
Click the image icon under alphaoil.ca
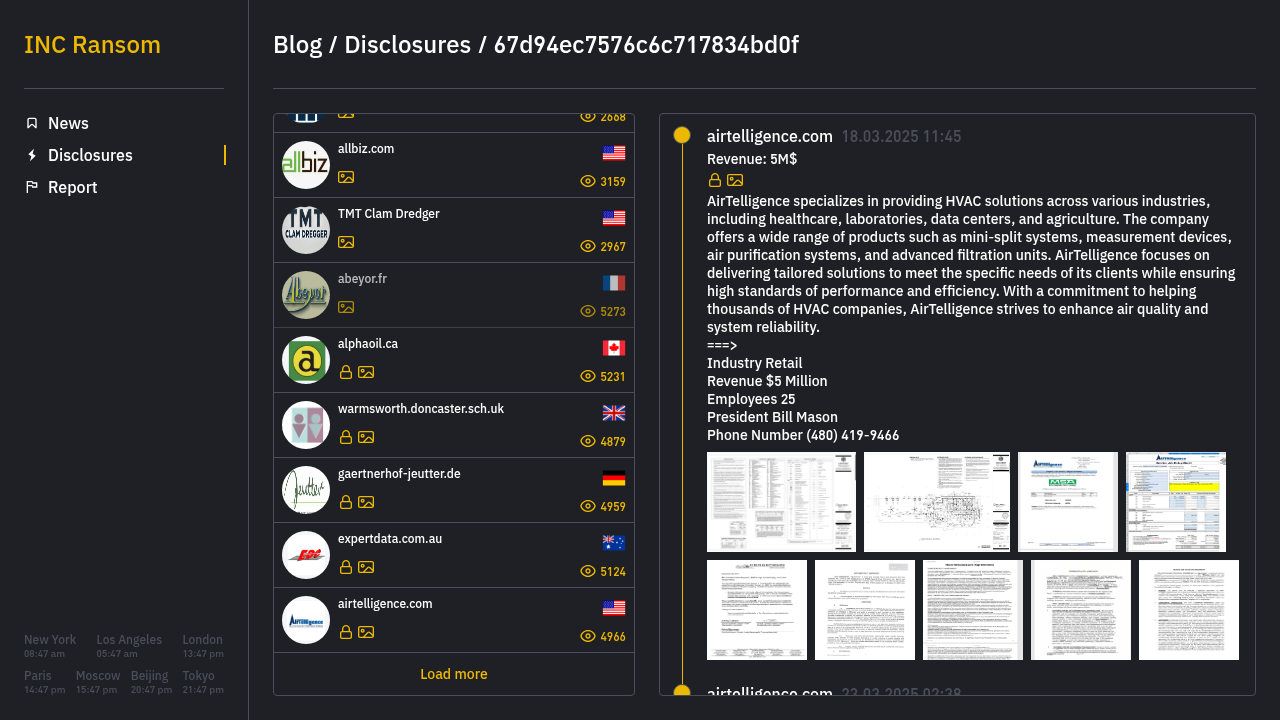pyautogui.click(x=366, y=372)
